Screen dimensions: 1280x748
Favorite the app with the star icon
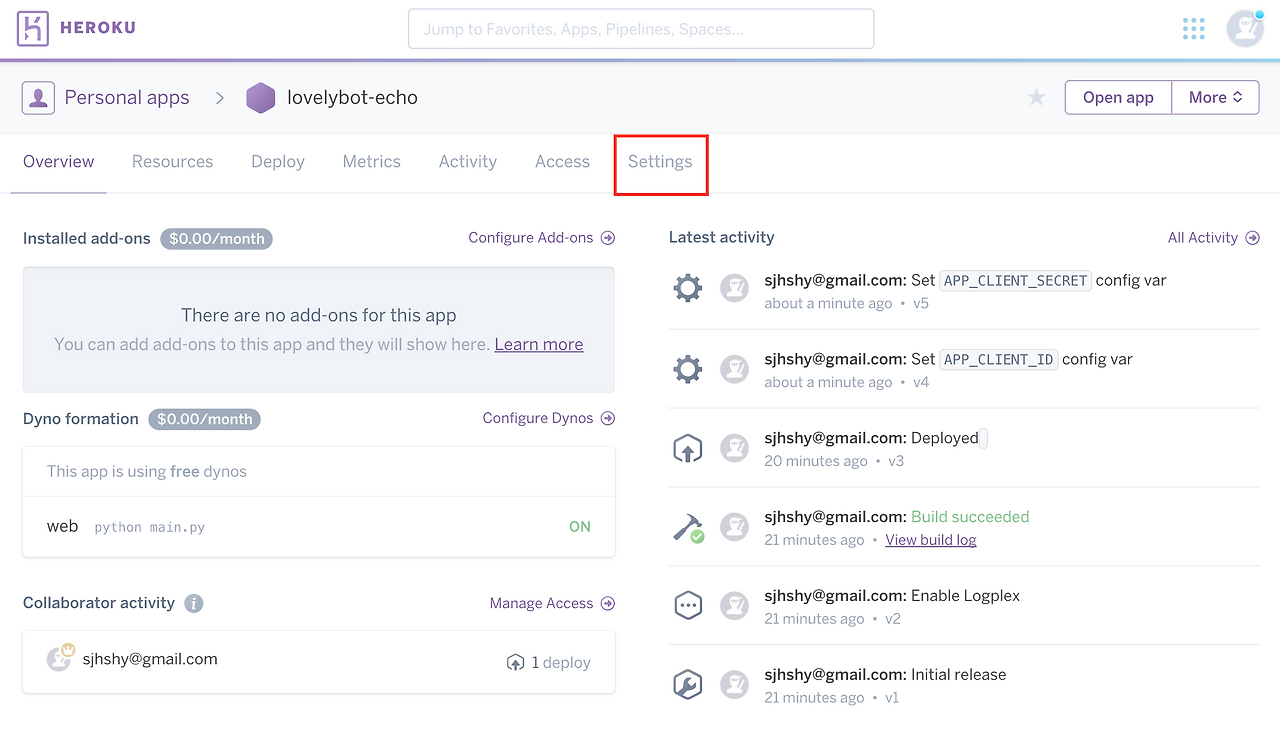click(x=1037, y=97)
